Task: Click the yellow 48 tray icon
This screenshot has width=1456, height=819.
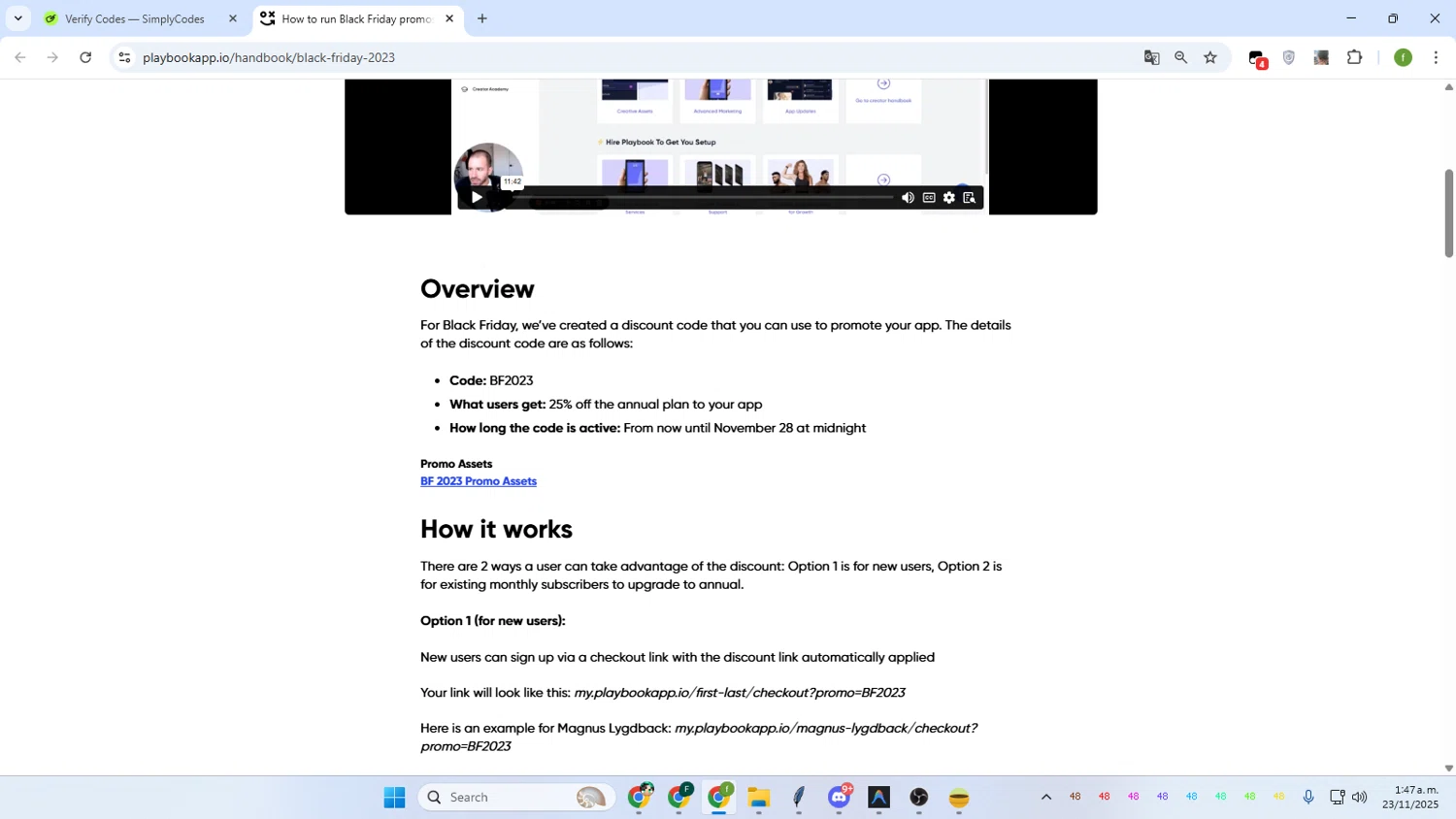Action: tap(1279, 797)
